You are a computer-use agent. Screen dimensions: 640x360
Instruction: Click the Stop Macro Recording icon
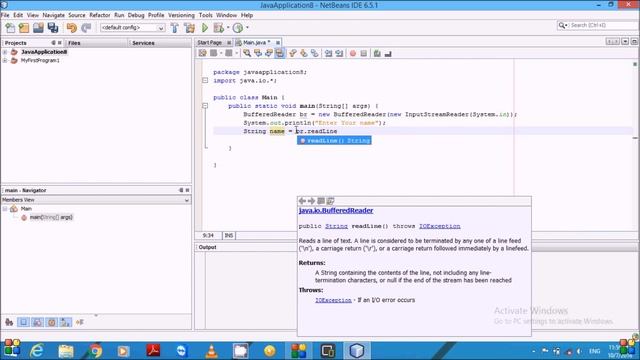click(x=364, y=53)
